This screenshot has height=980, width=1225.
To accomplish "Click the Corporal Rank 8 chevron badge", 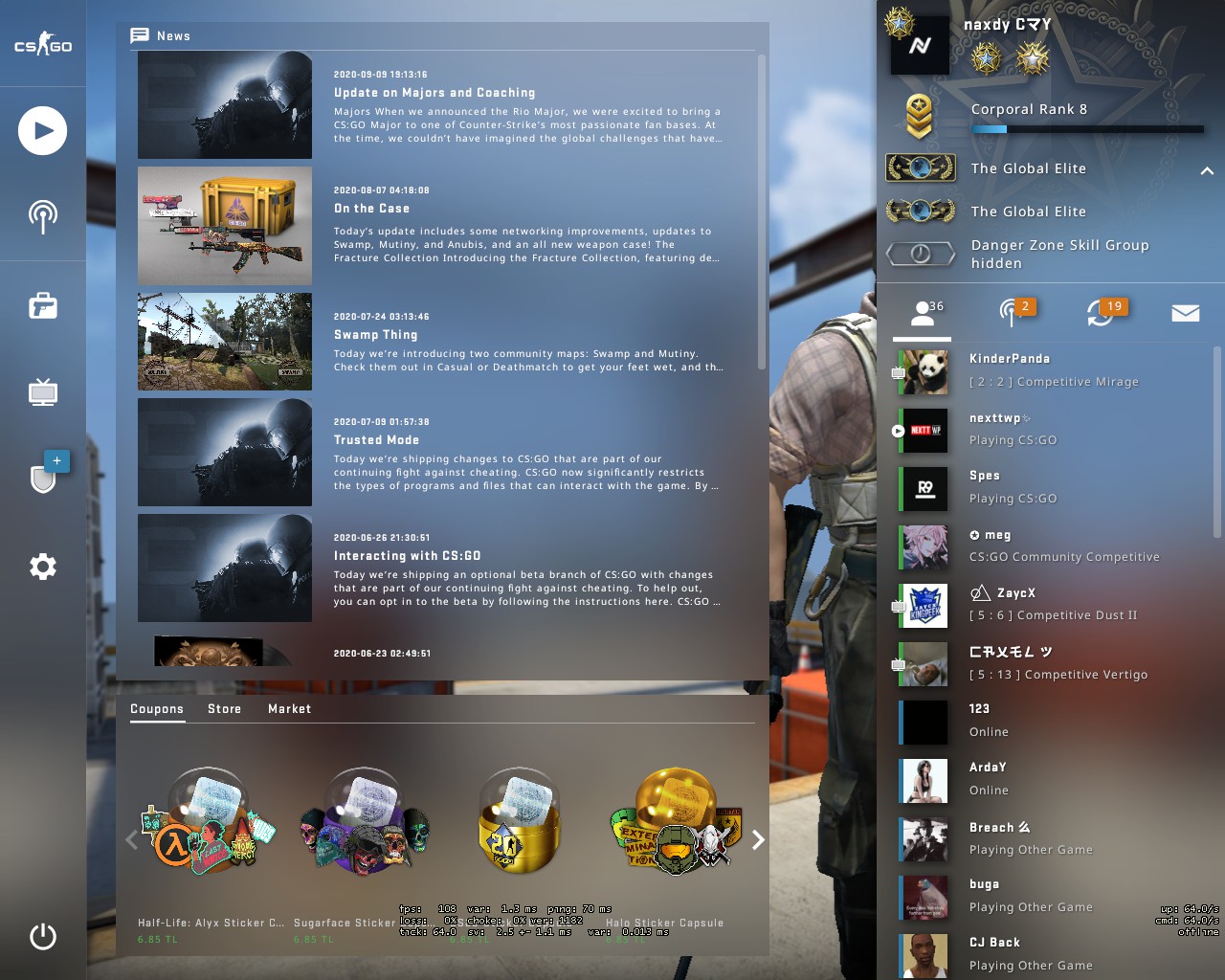I will tap(920, 117).
